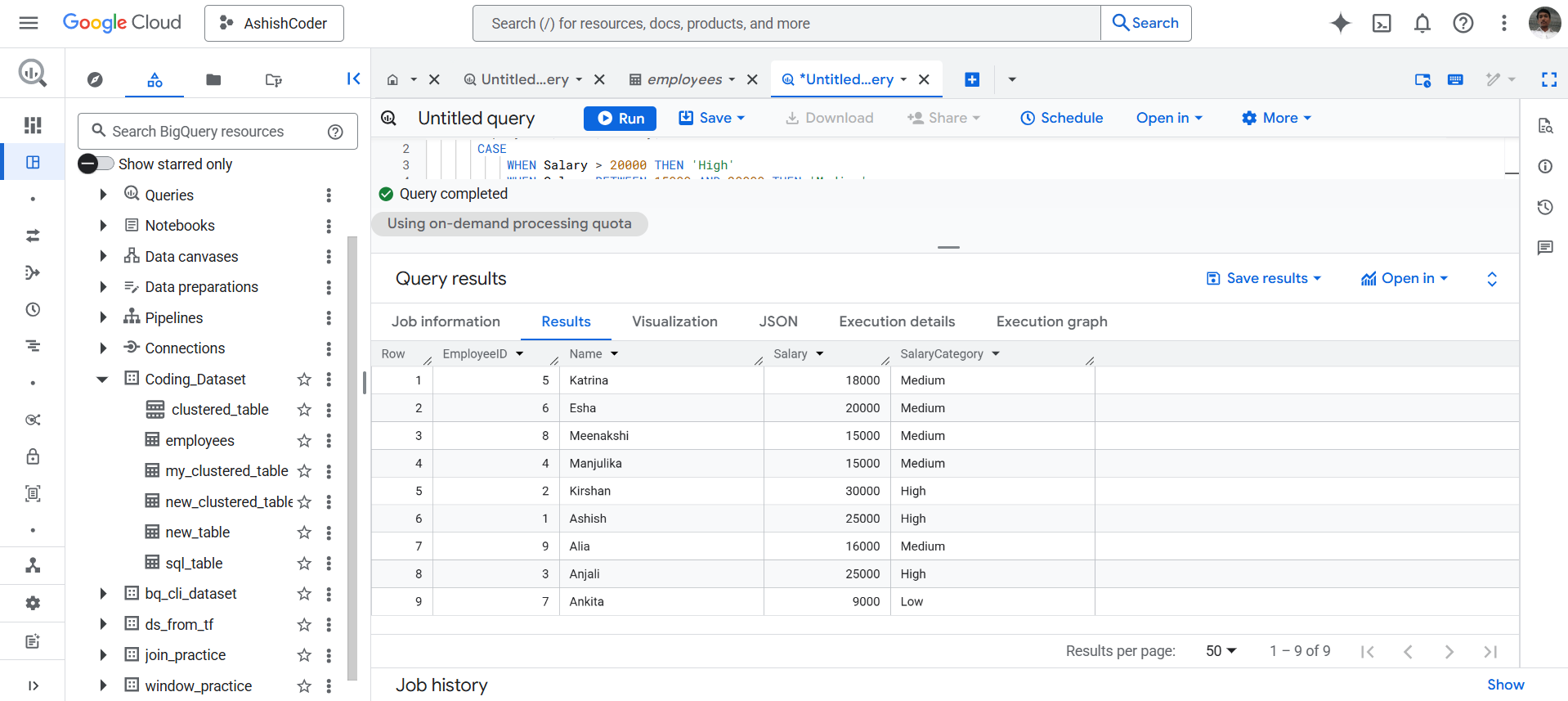Expand the window_practice dataset node
The height and width of the screenshot is (701, 1568).
(102, 685)
